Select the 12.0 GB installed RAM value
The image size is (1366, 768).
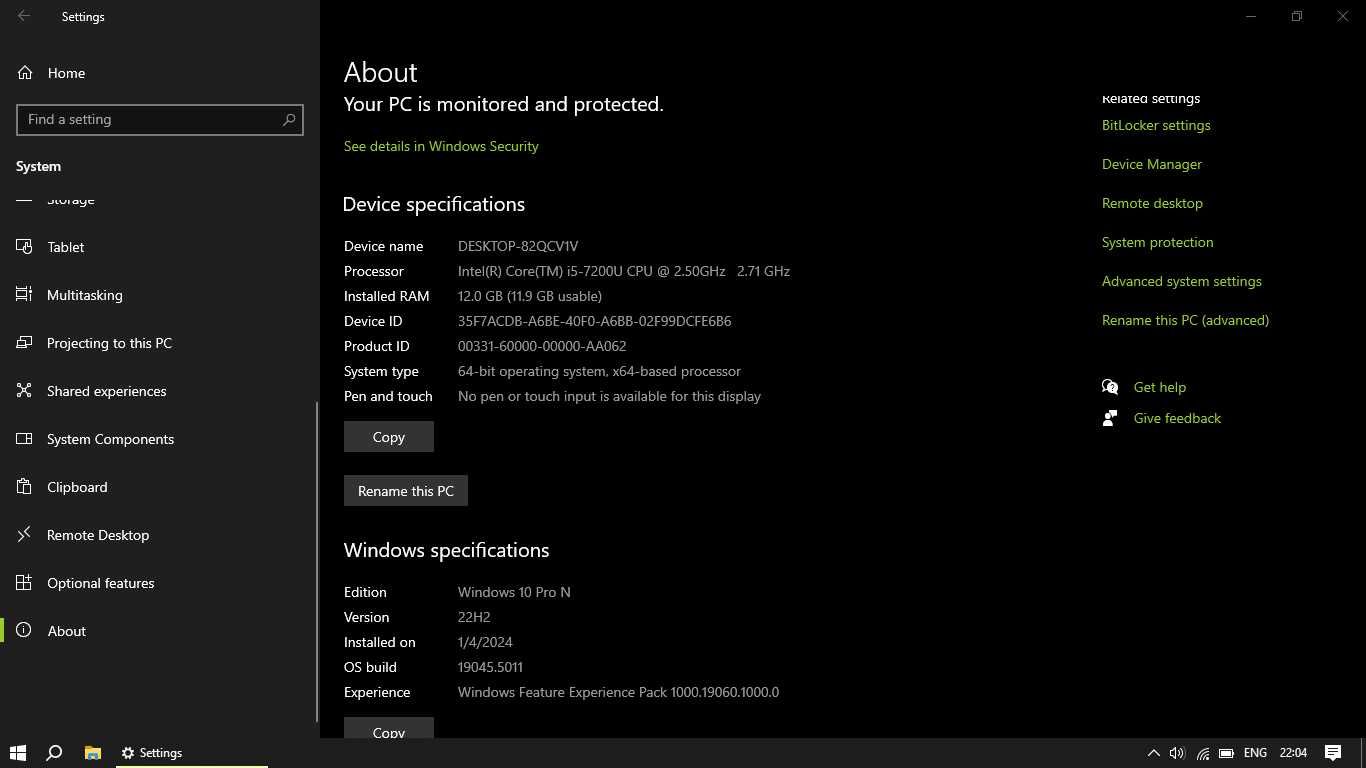click(x=530, y=296)
